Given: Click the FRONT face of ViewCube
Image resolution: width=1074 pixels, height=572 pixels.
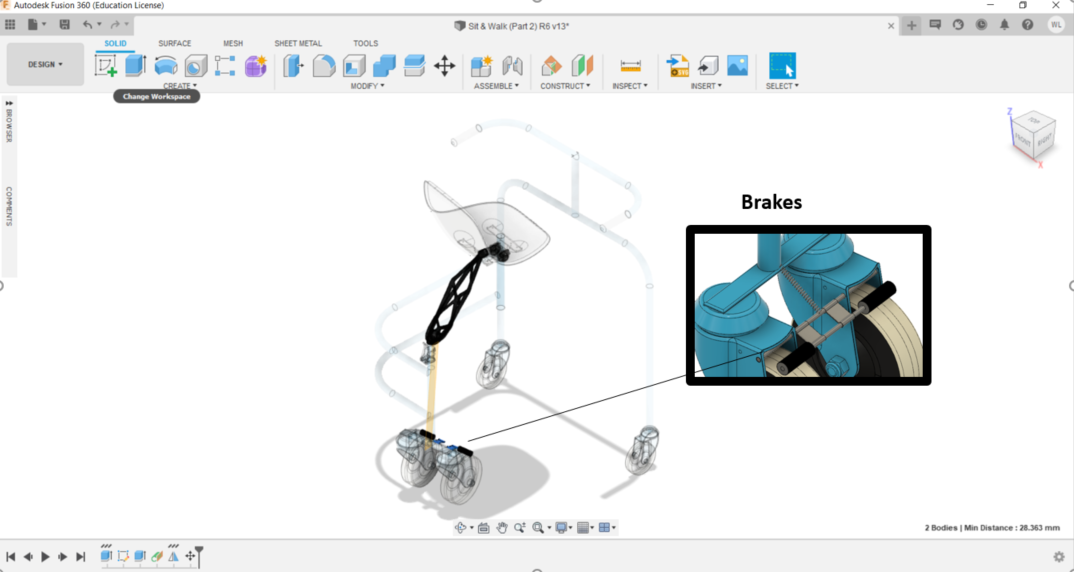Looking at the screenshot, I should tap(1021, 138).
